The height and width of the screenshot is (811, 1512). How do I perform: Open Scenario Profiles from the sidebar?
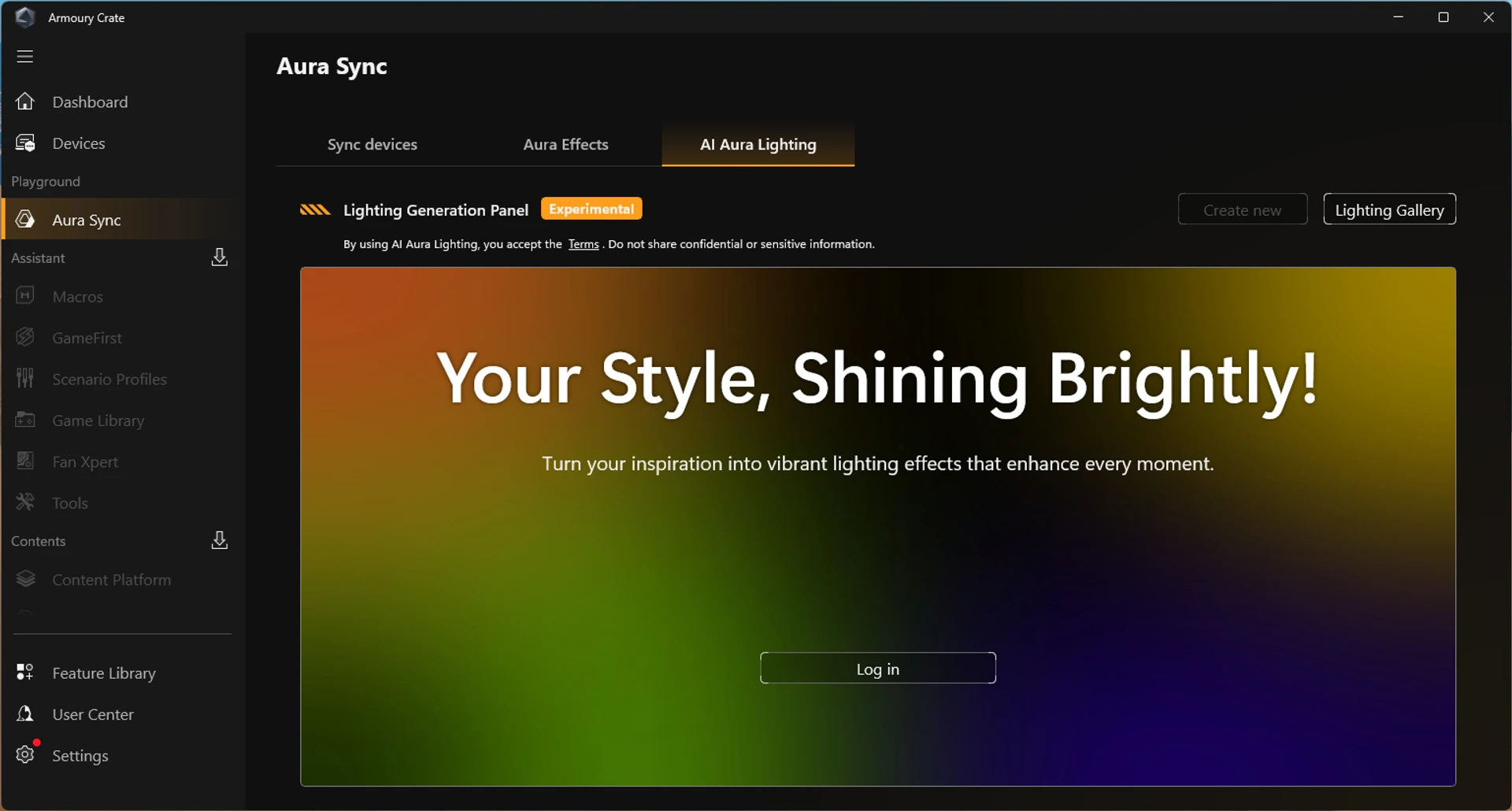click(122, 379)
